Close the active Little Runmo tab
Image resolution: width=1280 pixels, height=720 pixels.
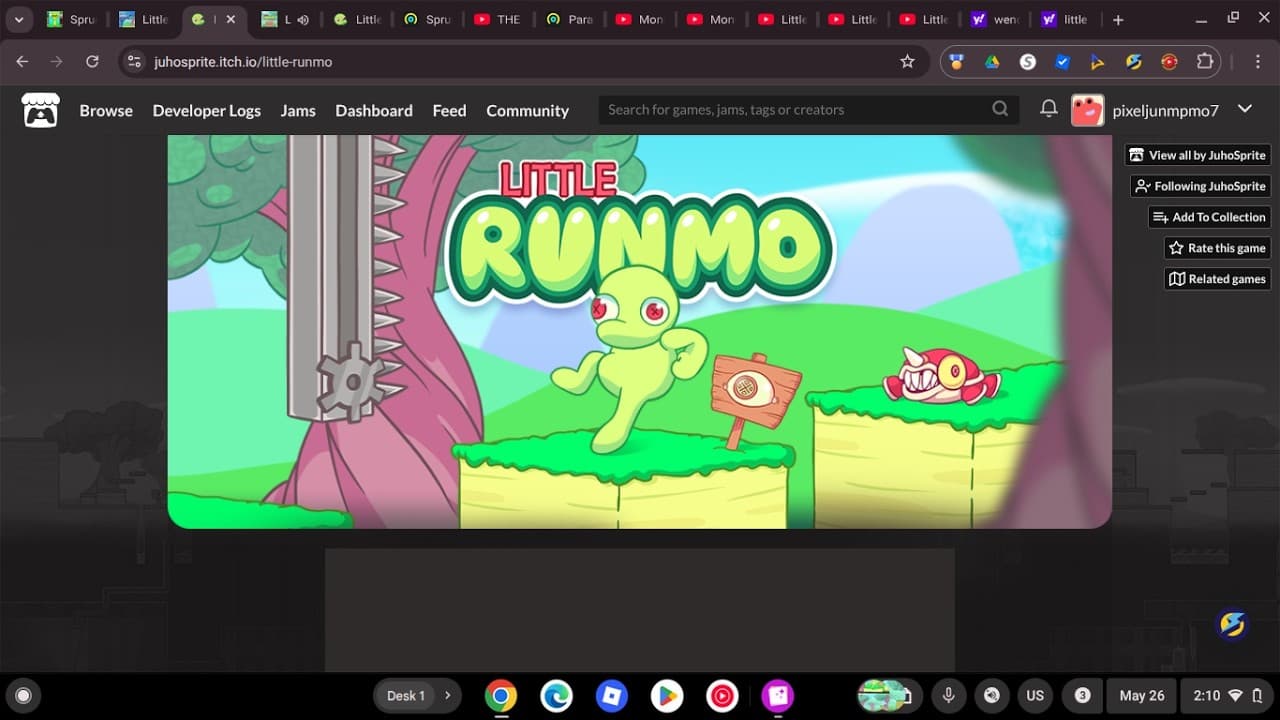pyautogui.click(x=230, y=19)
